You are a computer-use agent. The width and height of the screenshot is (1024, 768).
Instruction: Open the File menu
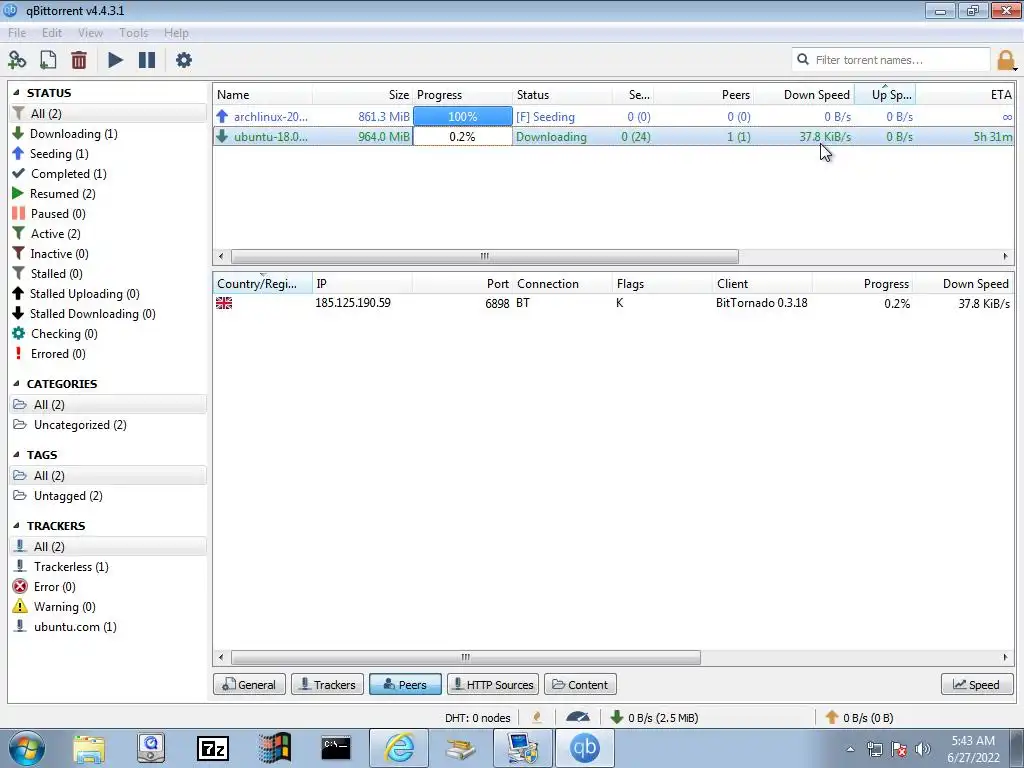[17, 33]
